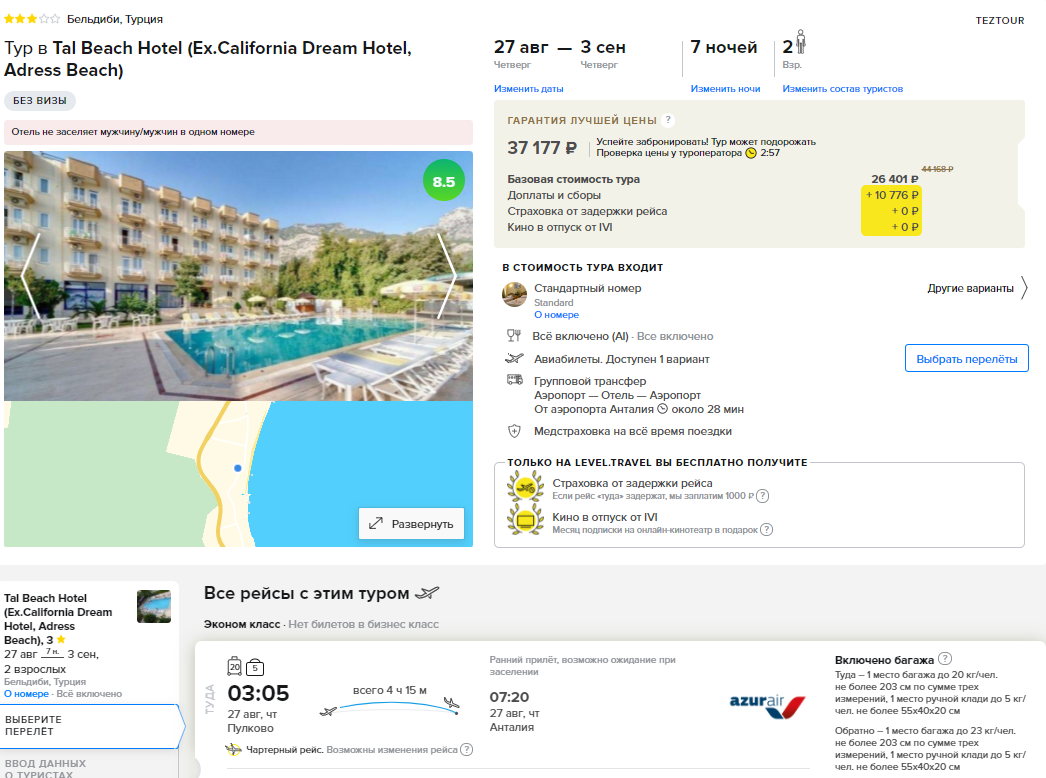The image size is (1046, 778).
Task: Show the previous hotel photo with left arrow
Action: point(31,276)
